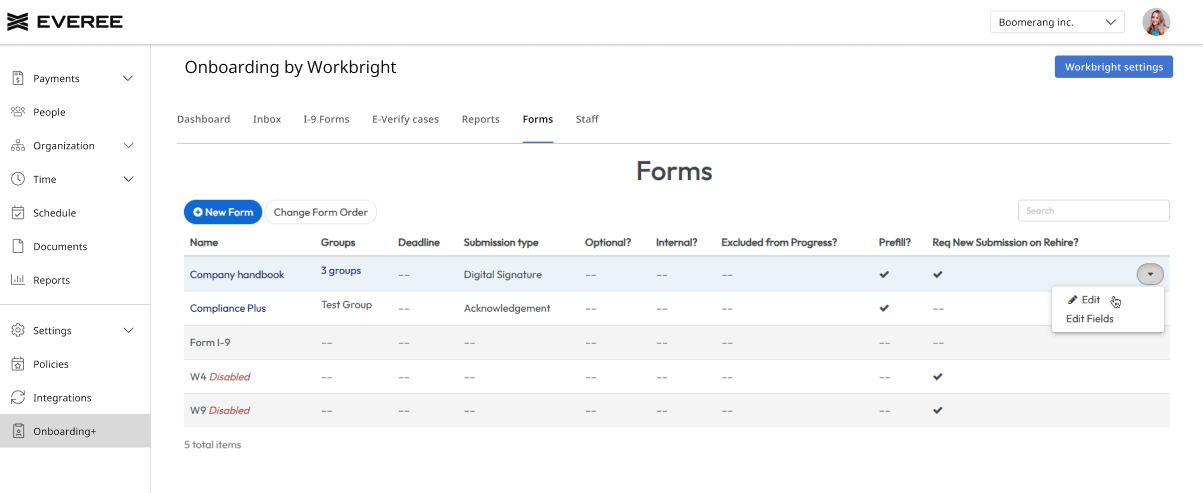Click the Payments sidebar icon
The image size is (1203, 493).
coord(18,78)
